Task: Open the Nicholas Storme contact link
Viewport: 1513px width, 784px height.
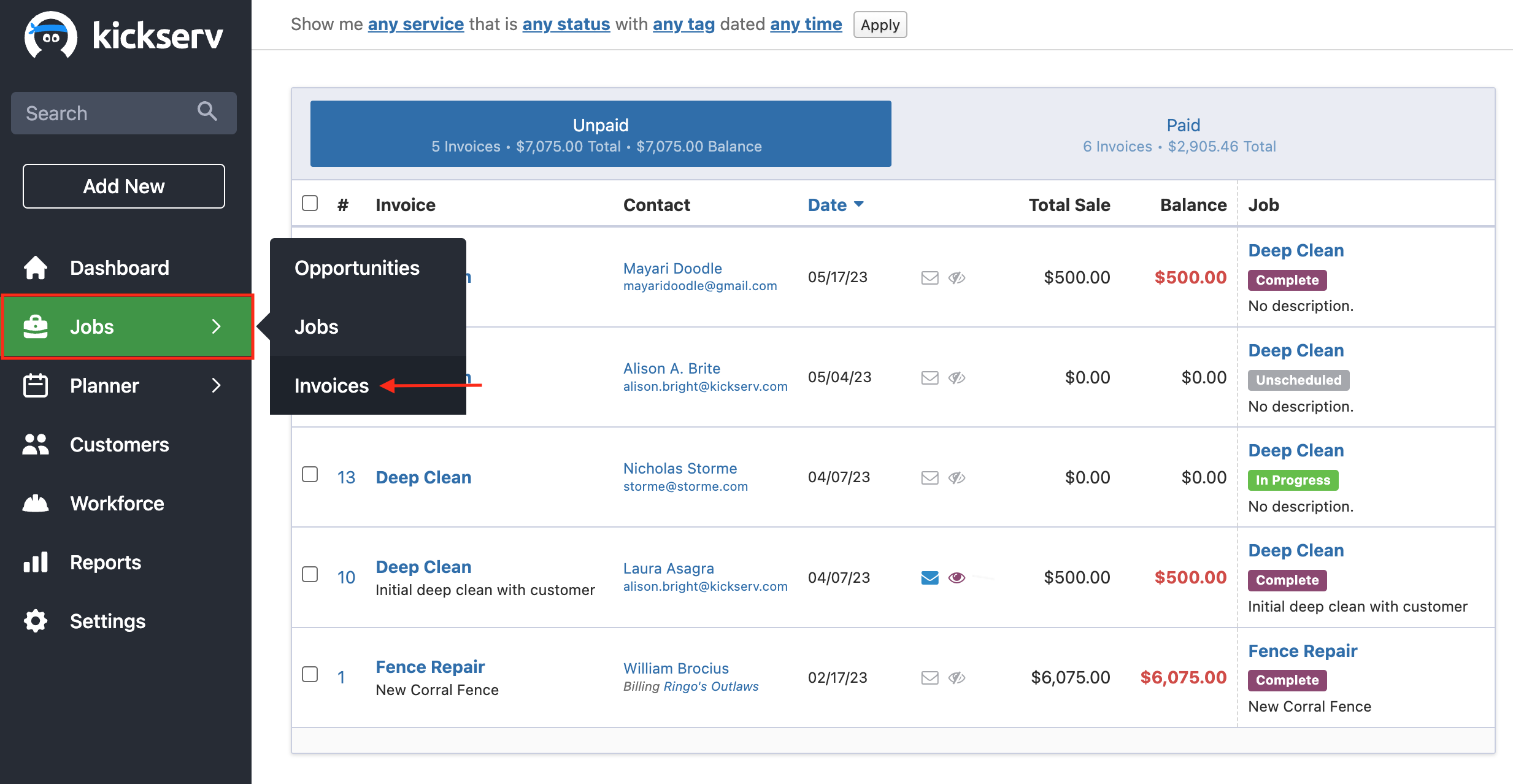Action: (x=680, y=468)
